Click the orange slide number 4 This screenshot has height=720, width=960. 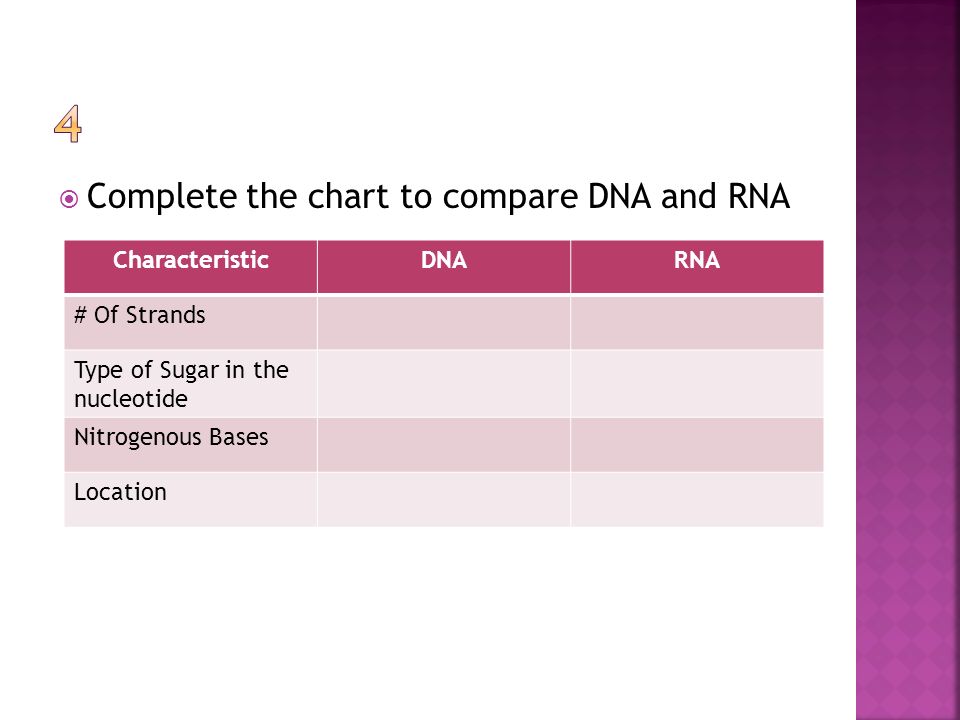coord(67,124)
